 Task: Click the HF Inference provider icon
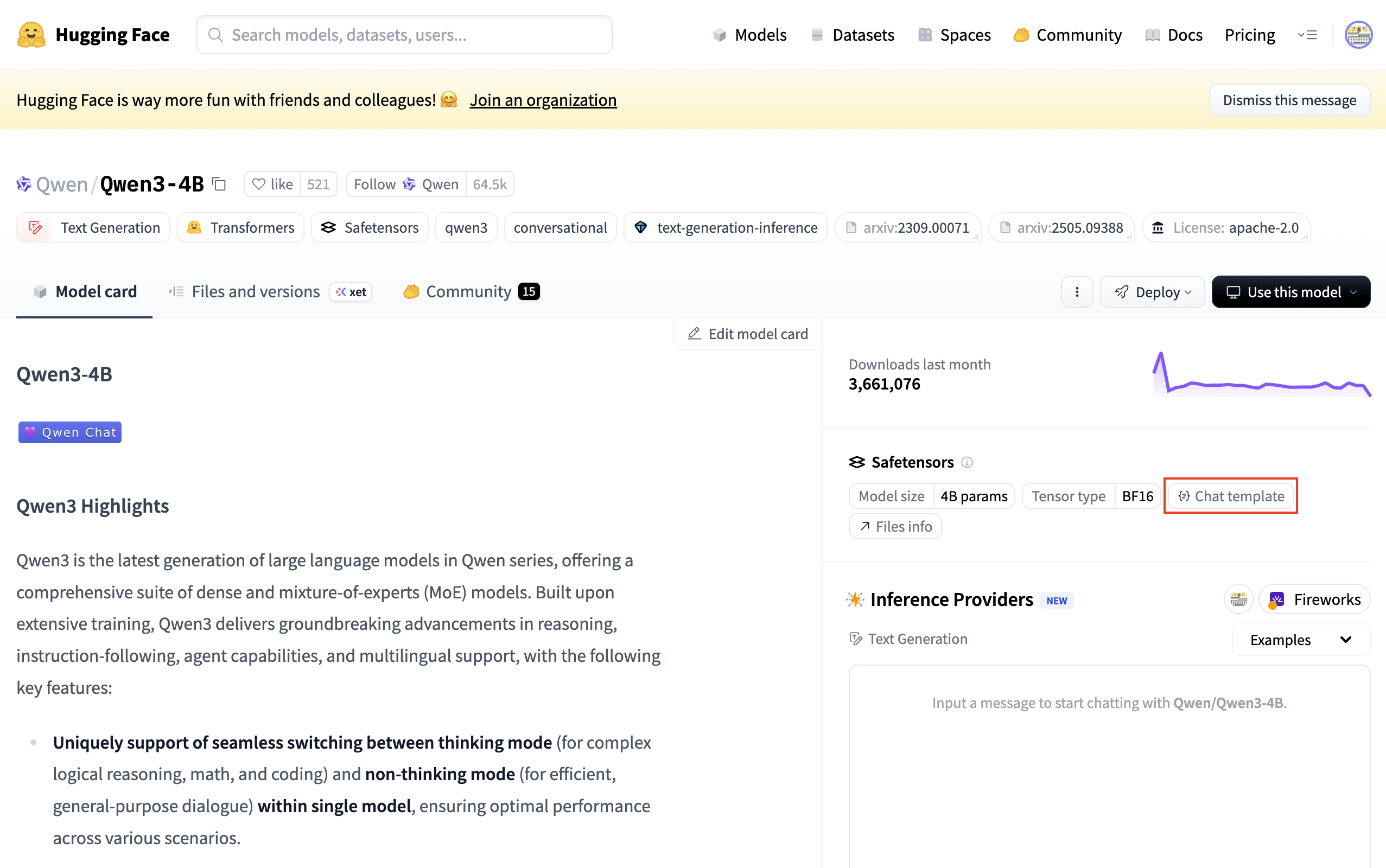click(x=1238, y=599)
